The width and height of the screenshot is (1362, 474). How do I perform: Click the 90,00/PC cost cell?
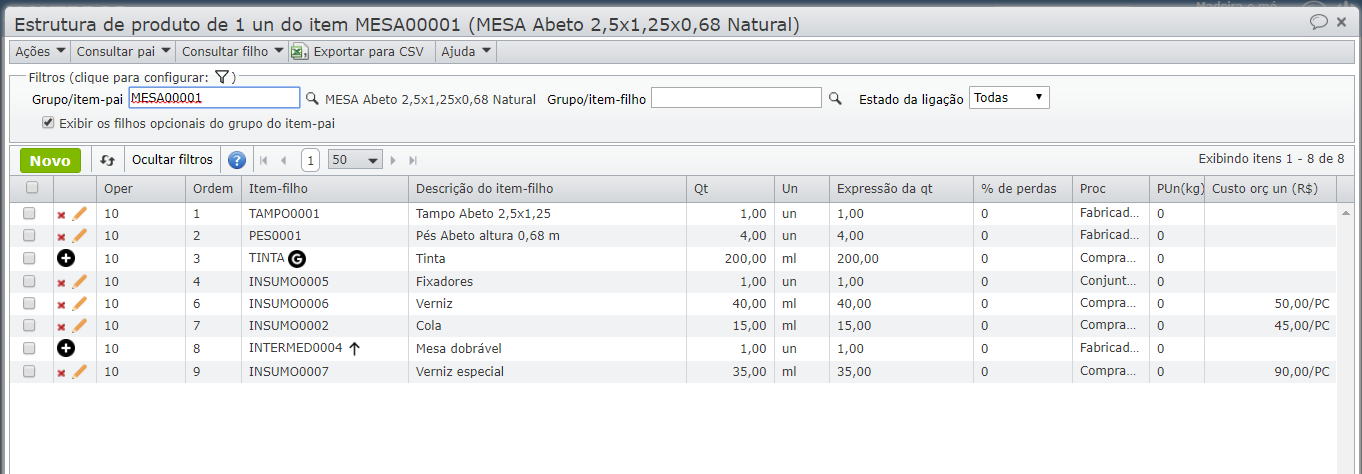(1270, 372)
